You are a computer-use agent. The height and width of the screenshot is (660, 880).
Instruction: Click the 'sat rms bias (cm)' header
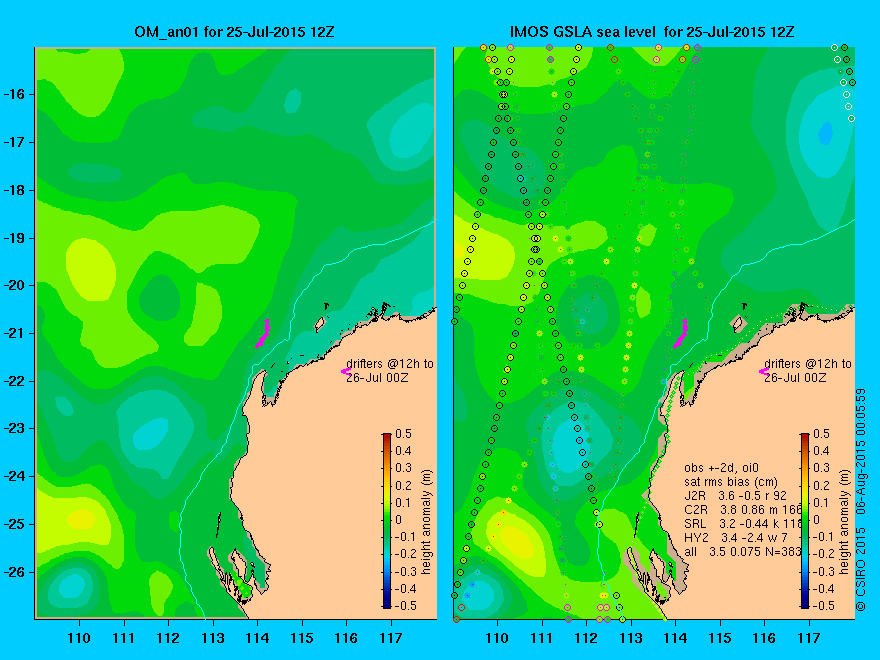[731, 482]
